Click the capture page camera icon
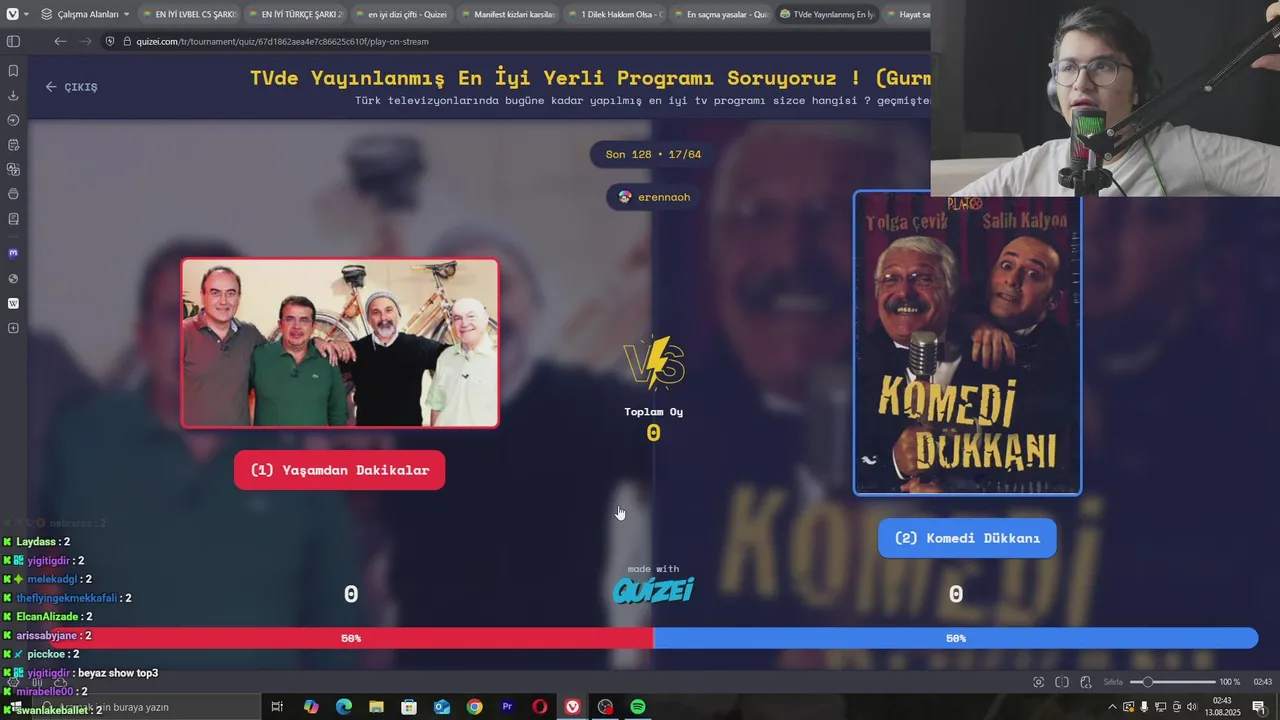 (1038, 682)
